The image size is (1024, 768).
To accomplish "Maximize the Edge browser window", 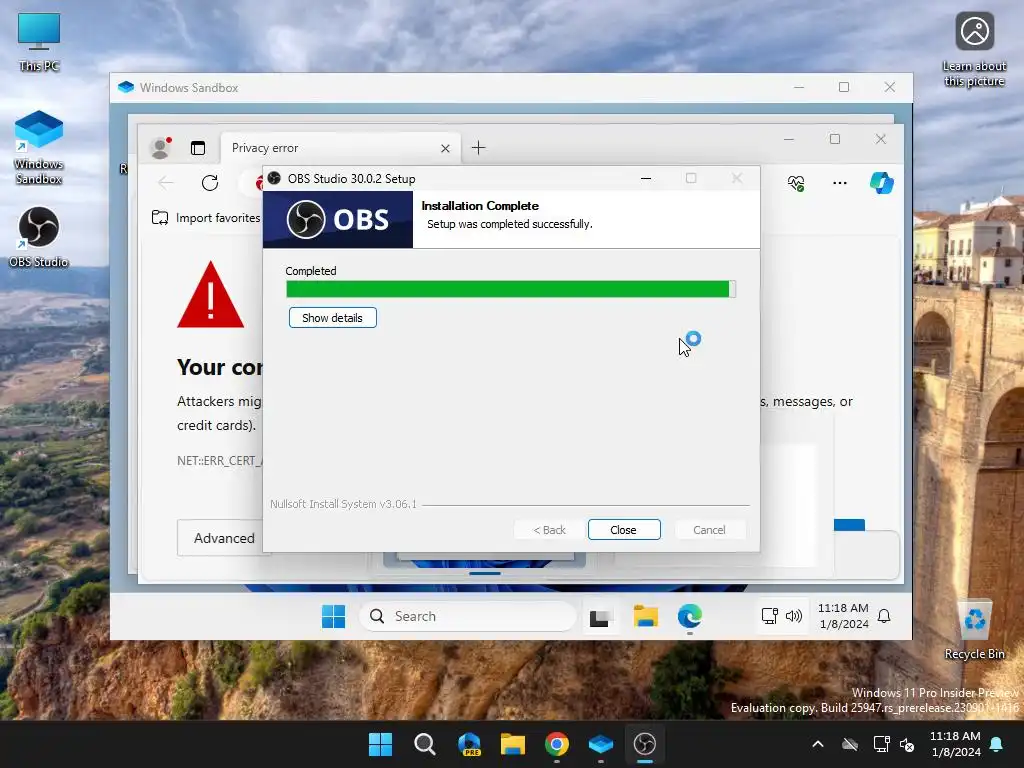I will tap(835, 139).
